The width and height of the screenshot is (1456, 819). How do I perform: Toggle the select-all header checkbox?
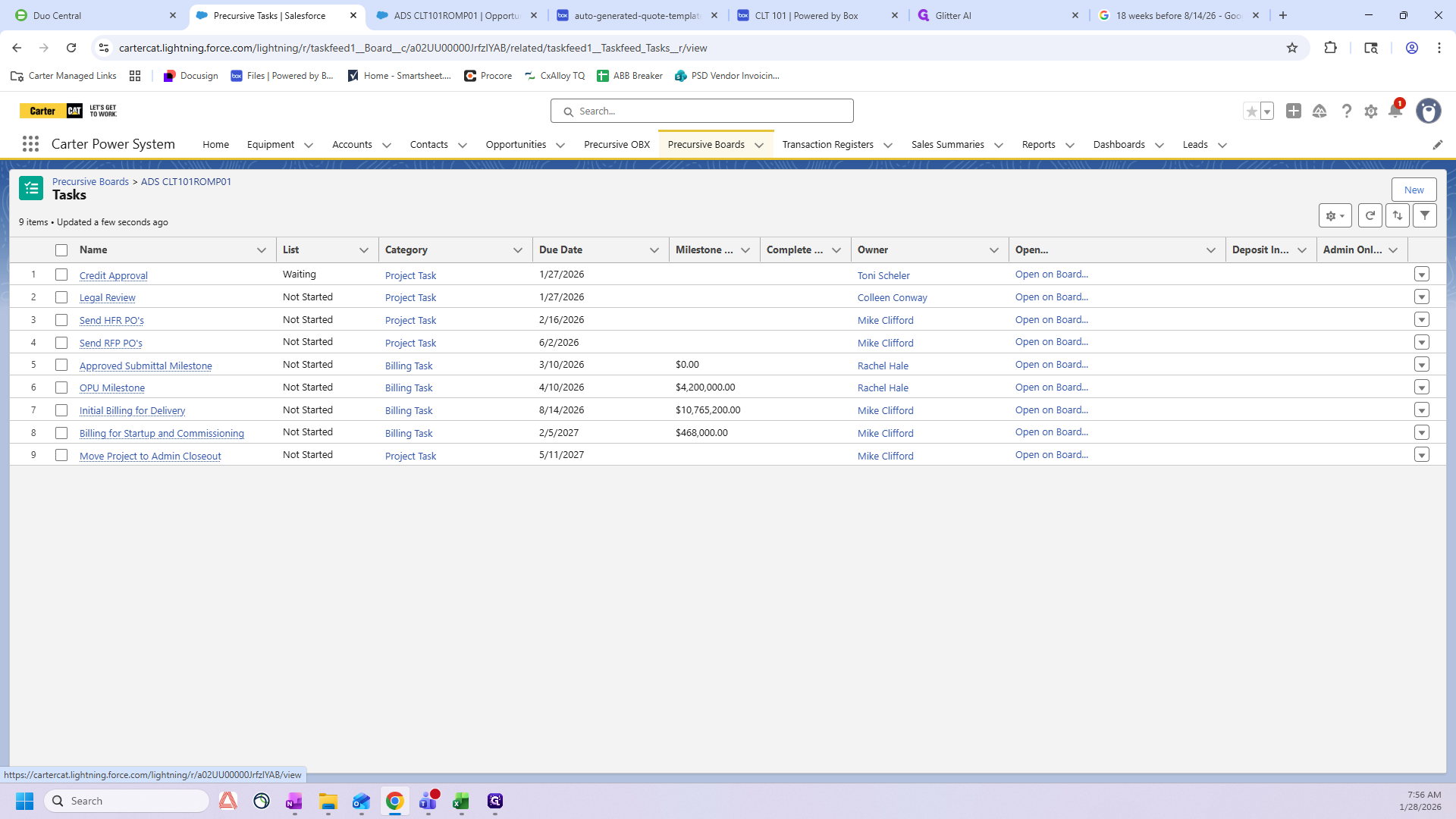pos(61,250)
